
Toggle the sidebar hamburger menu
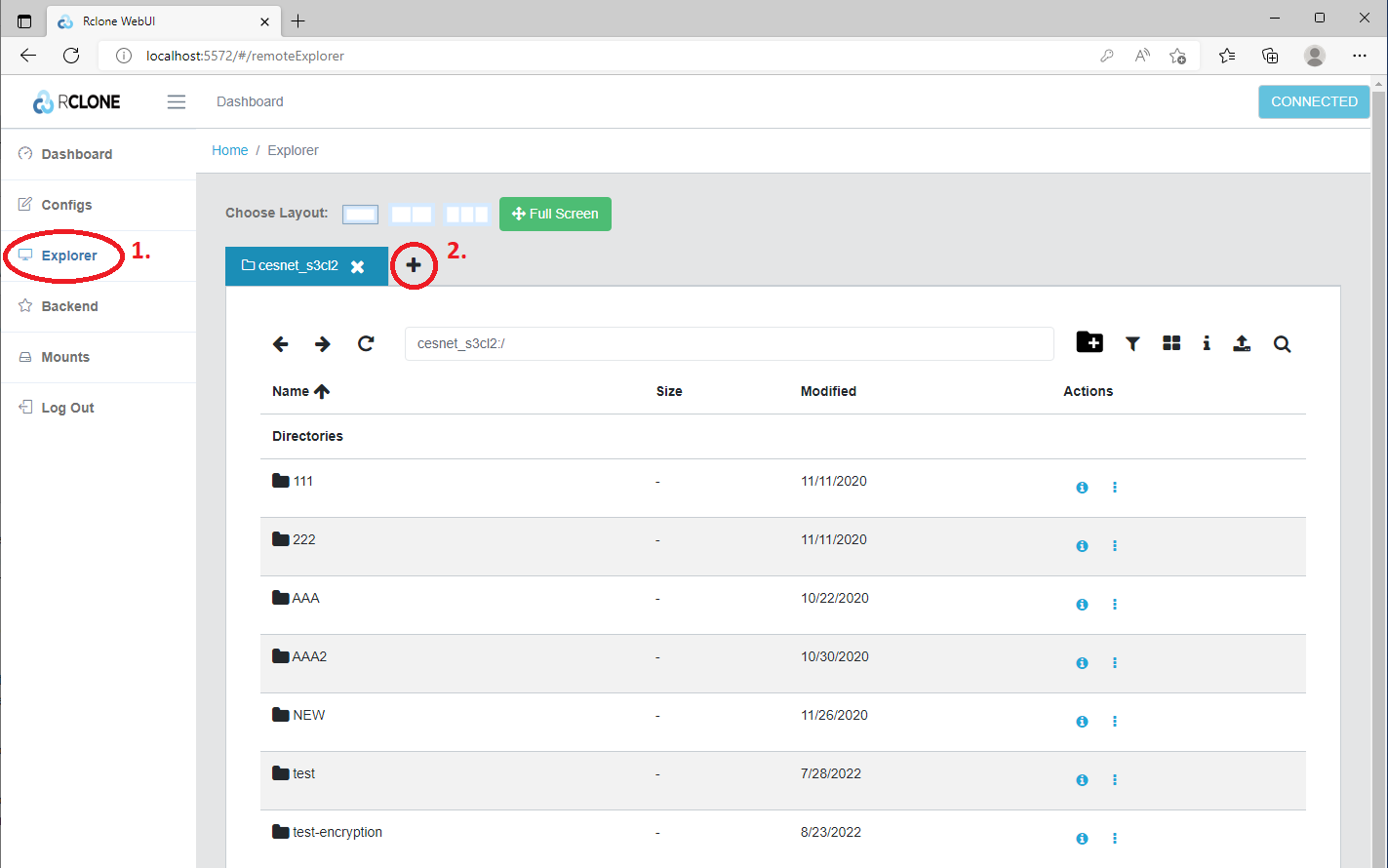click(177, 102)
